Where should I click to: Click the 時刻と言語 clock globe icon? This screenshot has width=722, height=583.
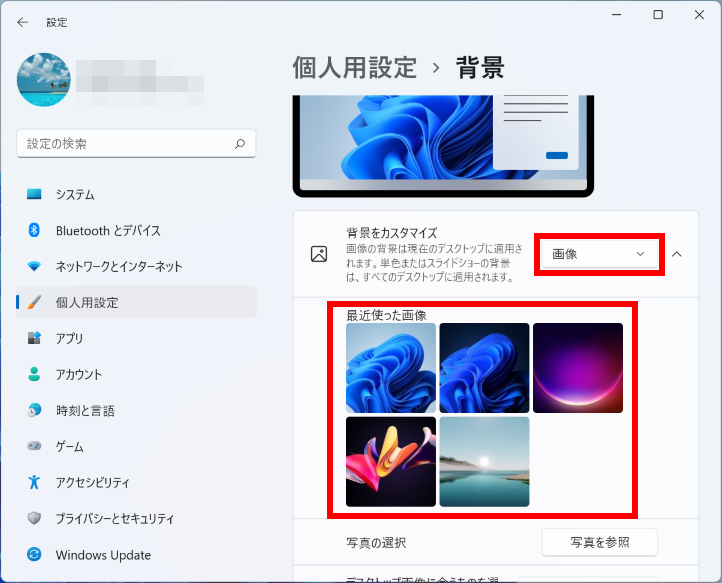34,410
